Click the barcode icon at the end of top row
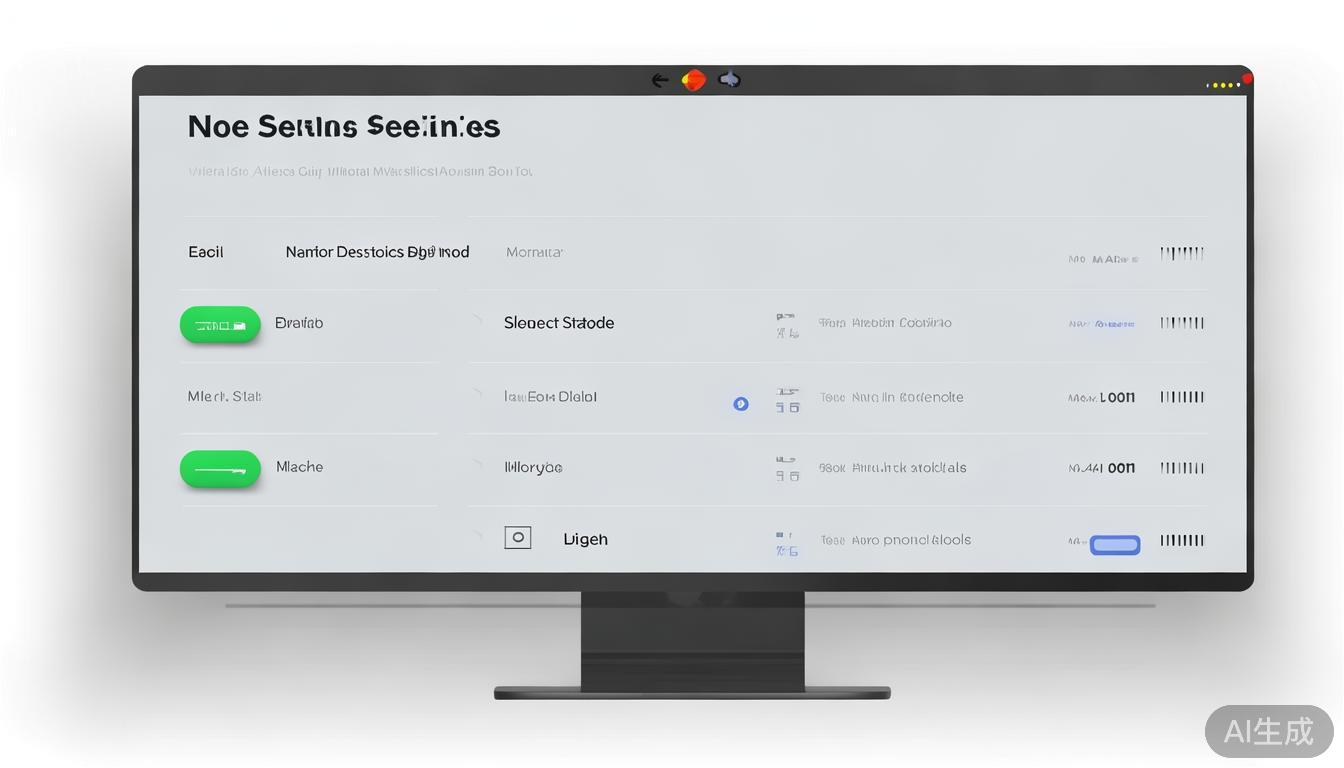The image size is (1344, 768). tap(1181, 254)
